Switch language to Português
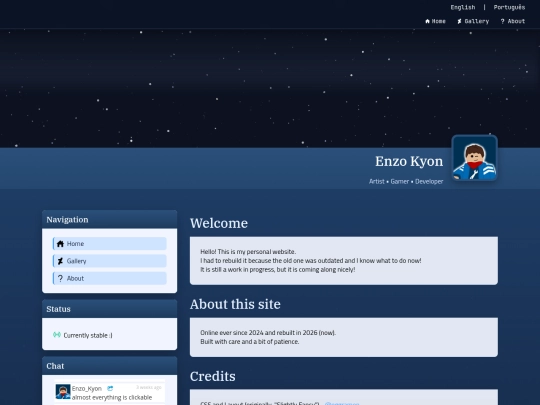Screen dimensions: 540x405 [x=509, y=7]
